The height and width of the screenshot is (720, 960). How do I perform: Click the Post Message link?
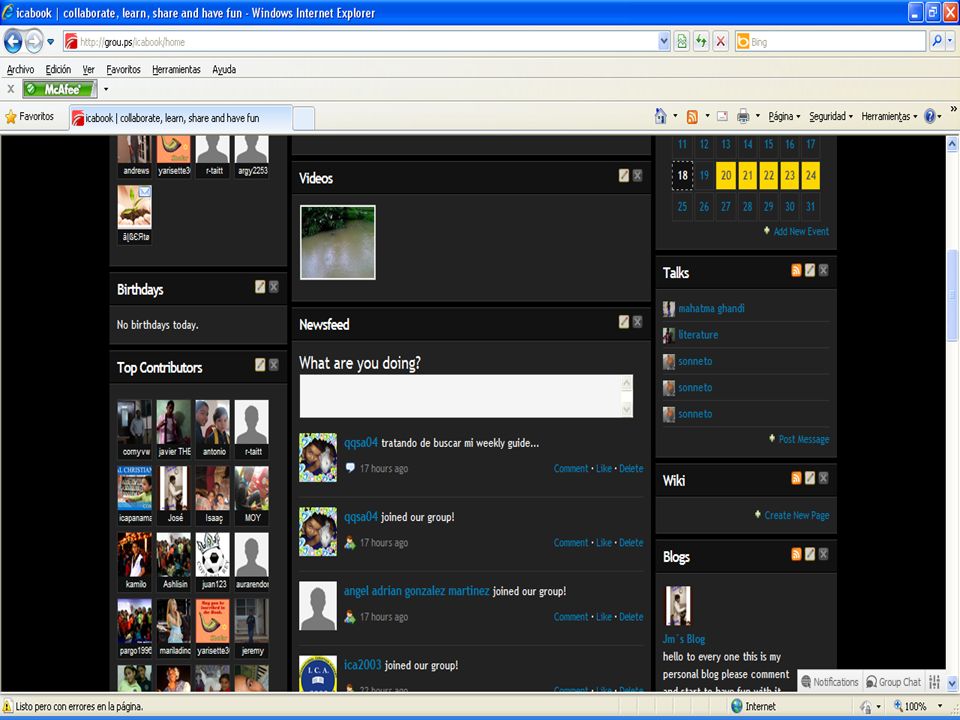[x=804, y=439]
